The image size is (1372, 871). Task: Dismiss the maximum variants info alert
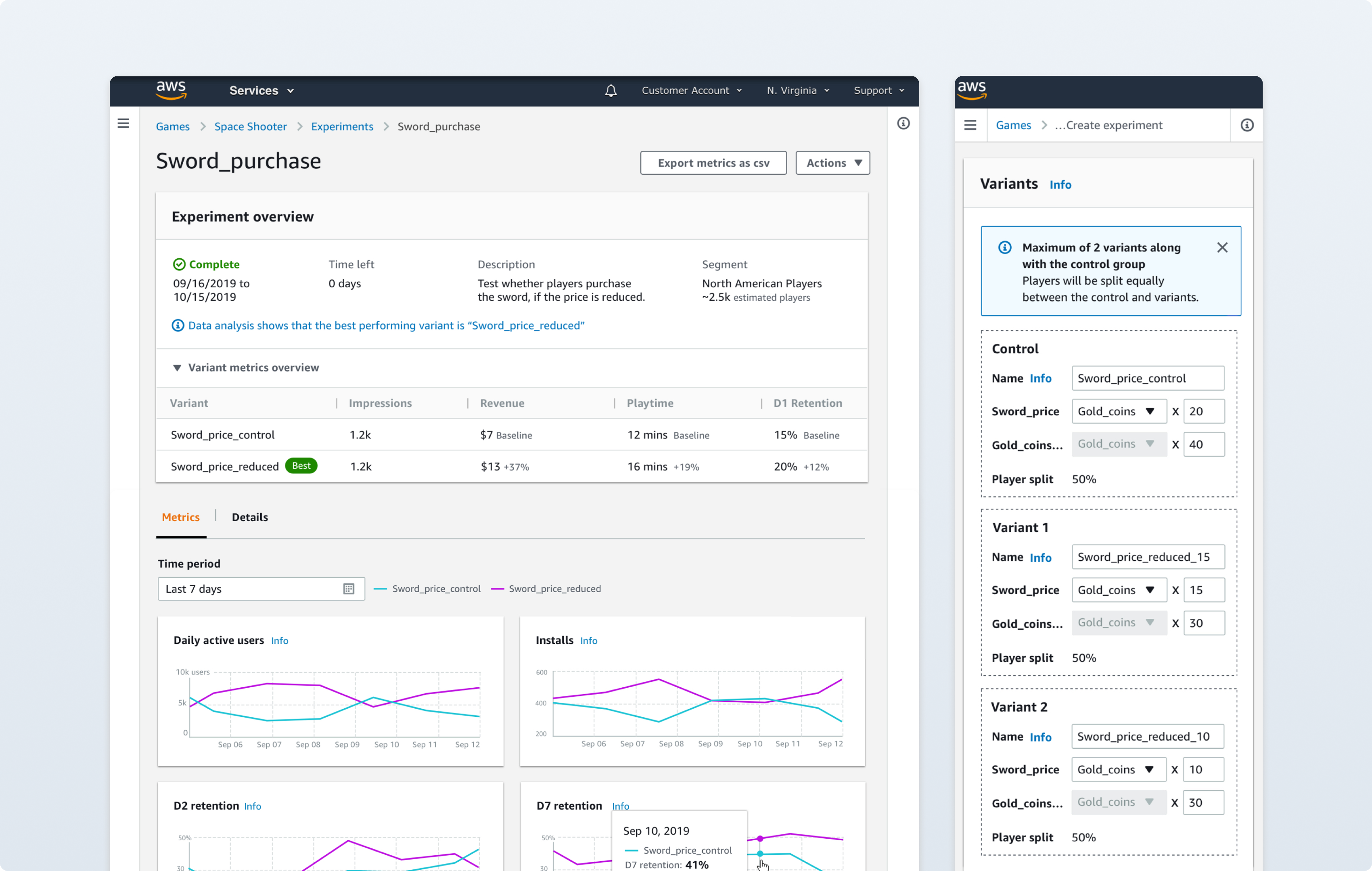coord(1222,247)
